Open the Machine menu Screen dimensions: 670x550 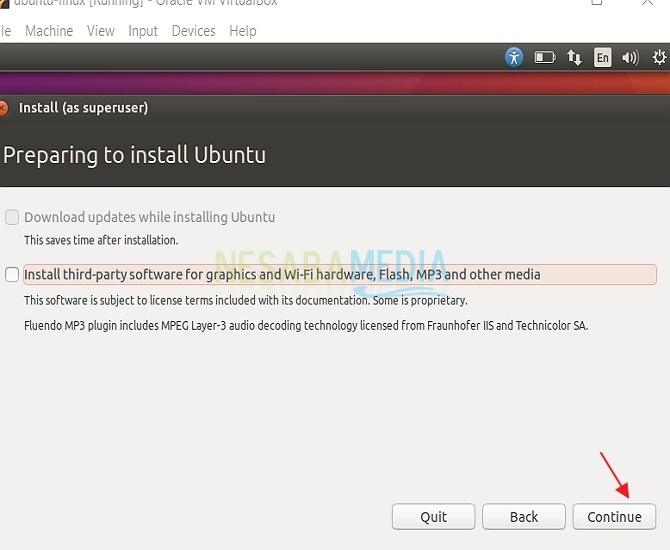49,31
